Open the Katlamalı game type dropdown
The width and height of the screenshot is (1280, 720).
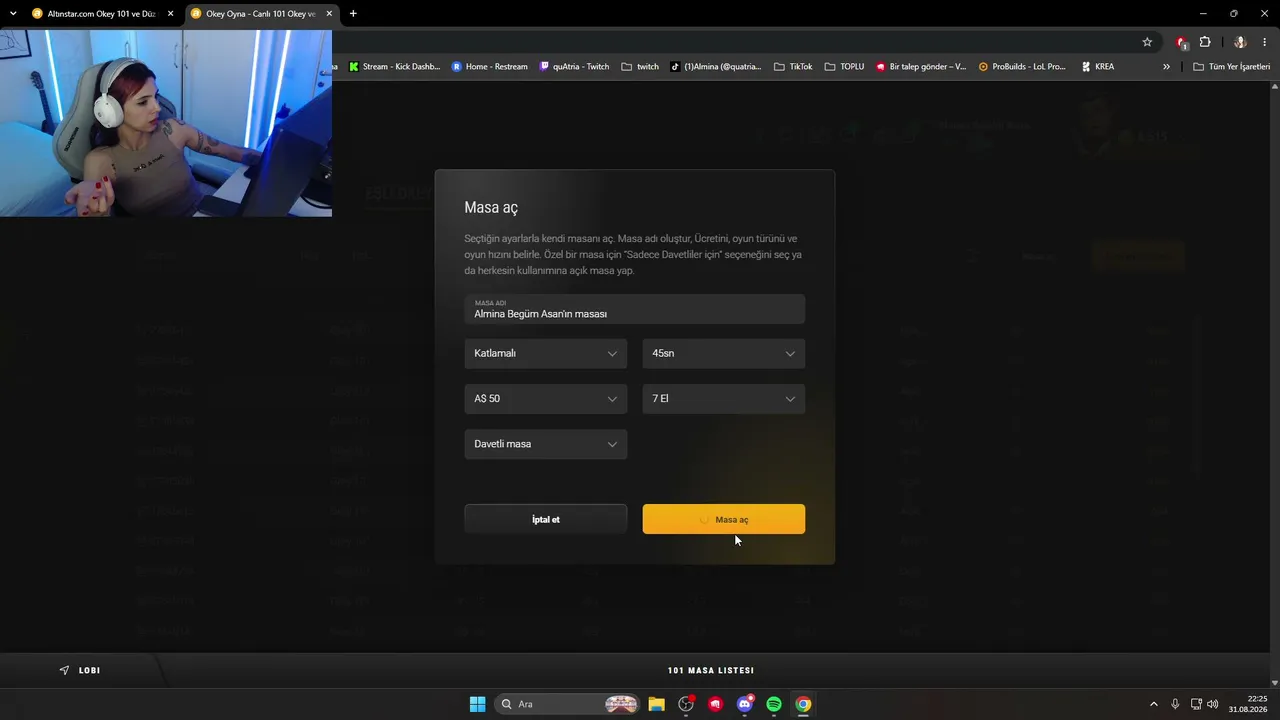pyautogui.click(x=545, y=353)
